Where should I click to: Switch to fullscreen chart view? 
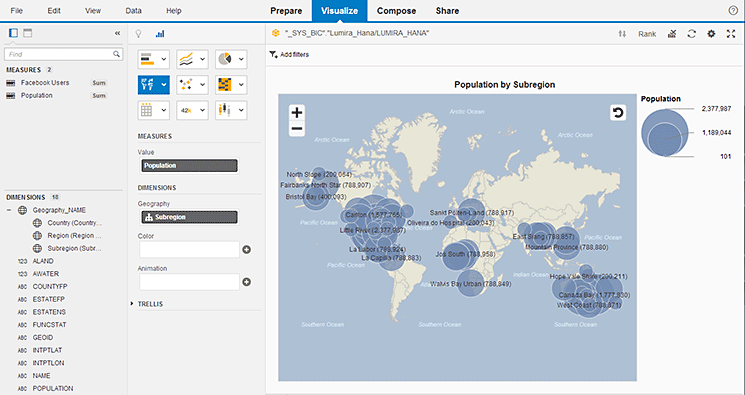pos(731,34)
